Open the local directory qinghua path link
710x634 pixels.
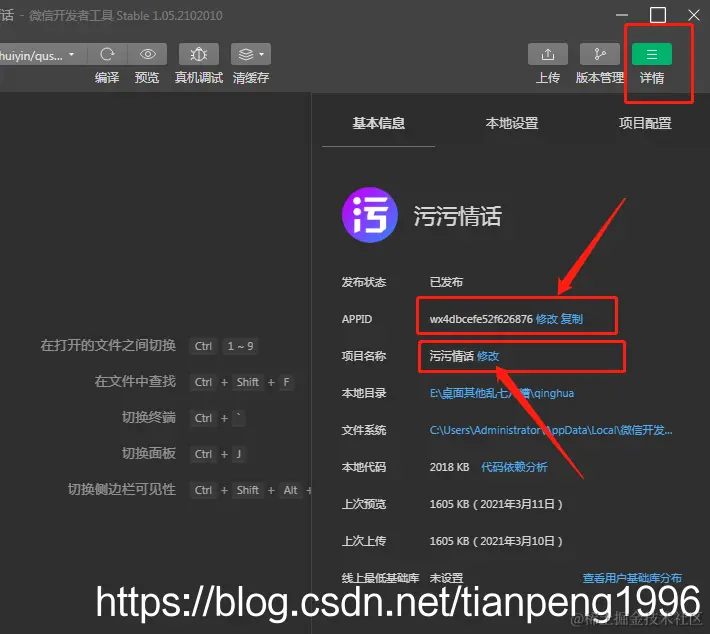click(502, 393)
